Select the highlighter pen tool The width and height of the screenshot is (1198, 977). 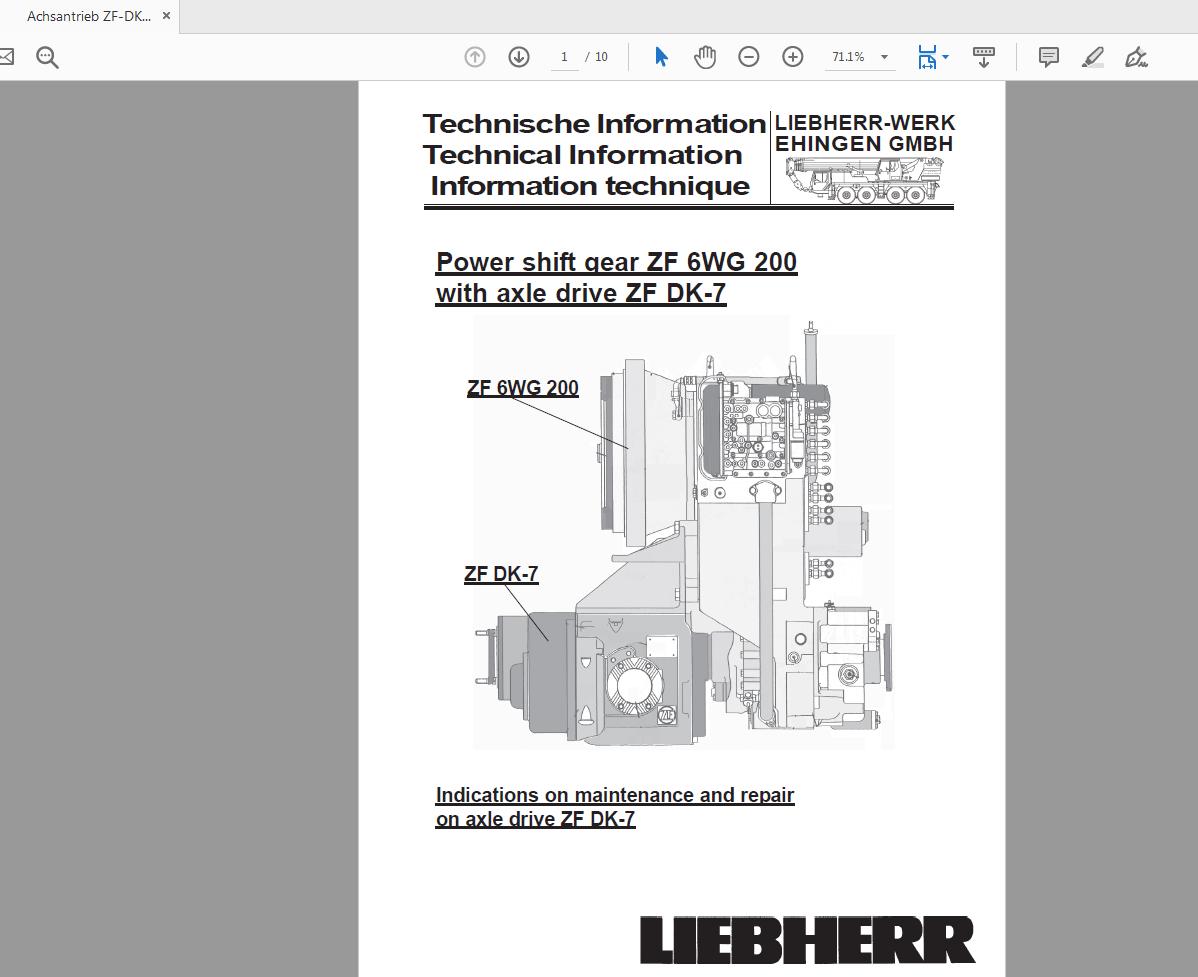[x=1093, y=57]
